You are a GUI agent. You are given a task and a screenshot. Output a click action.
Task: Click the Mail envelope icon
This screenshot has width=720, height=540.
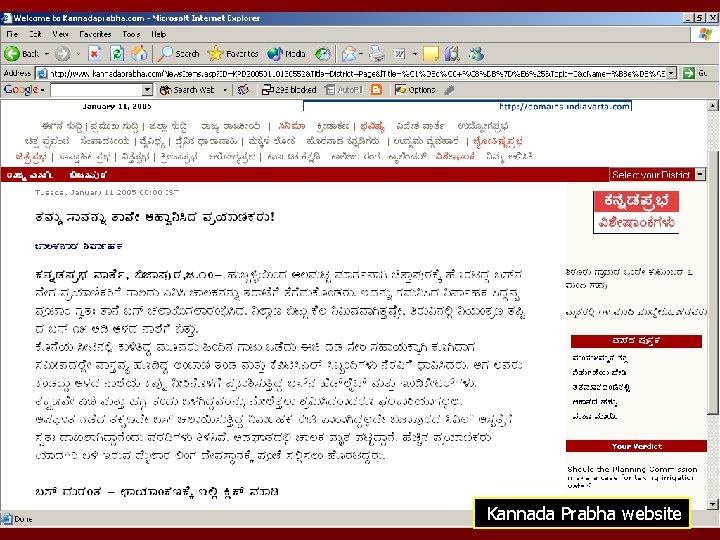(349, 54)
